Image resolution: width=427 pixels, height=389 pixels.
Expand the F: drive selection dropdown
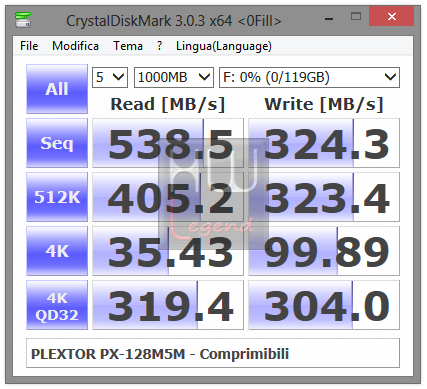click(309, 77)
